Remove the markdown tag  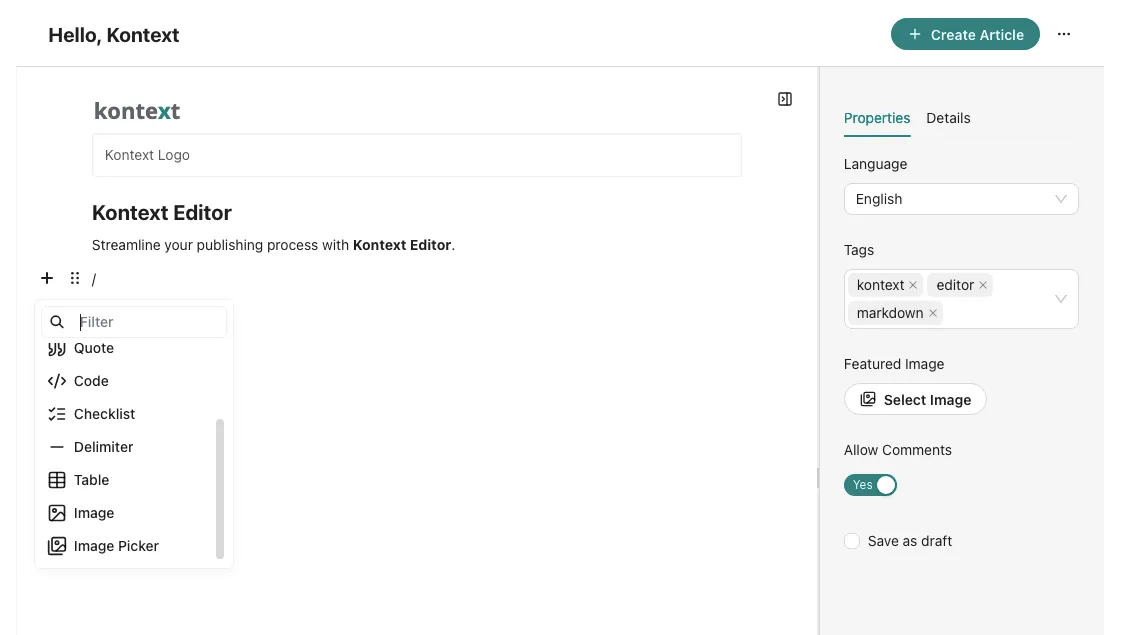933,313
